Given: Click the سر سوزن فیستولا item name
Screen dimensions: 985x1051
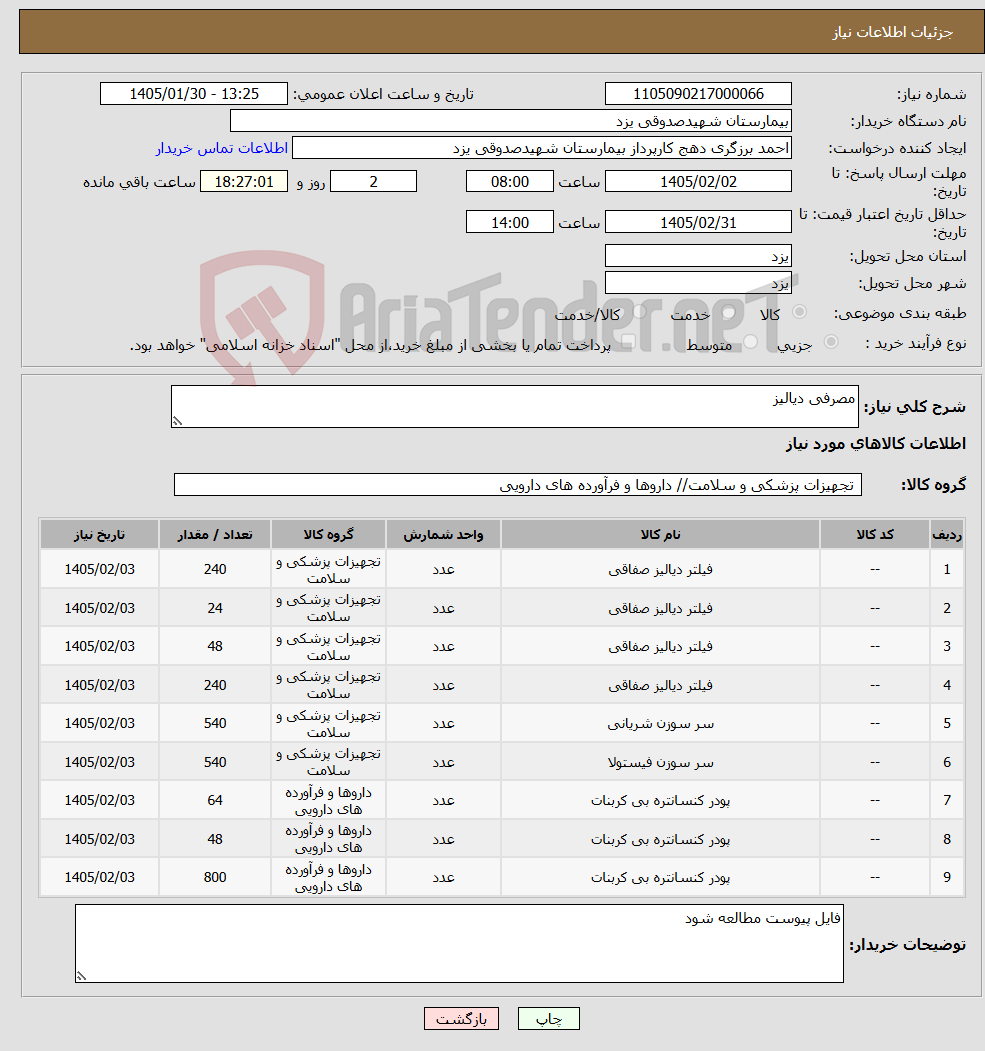Looking at the screenshot, I should tap(660, 763).
